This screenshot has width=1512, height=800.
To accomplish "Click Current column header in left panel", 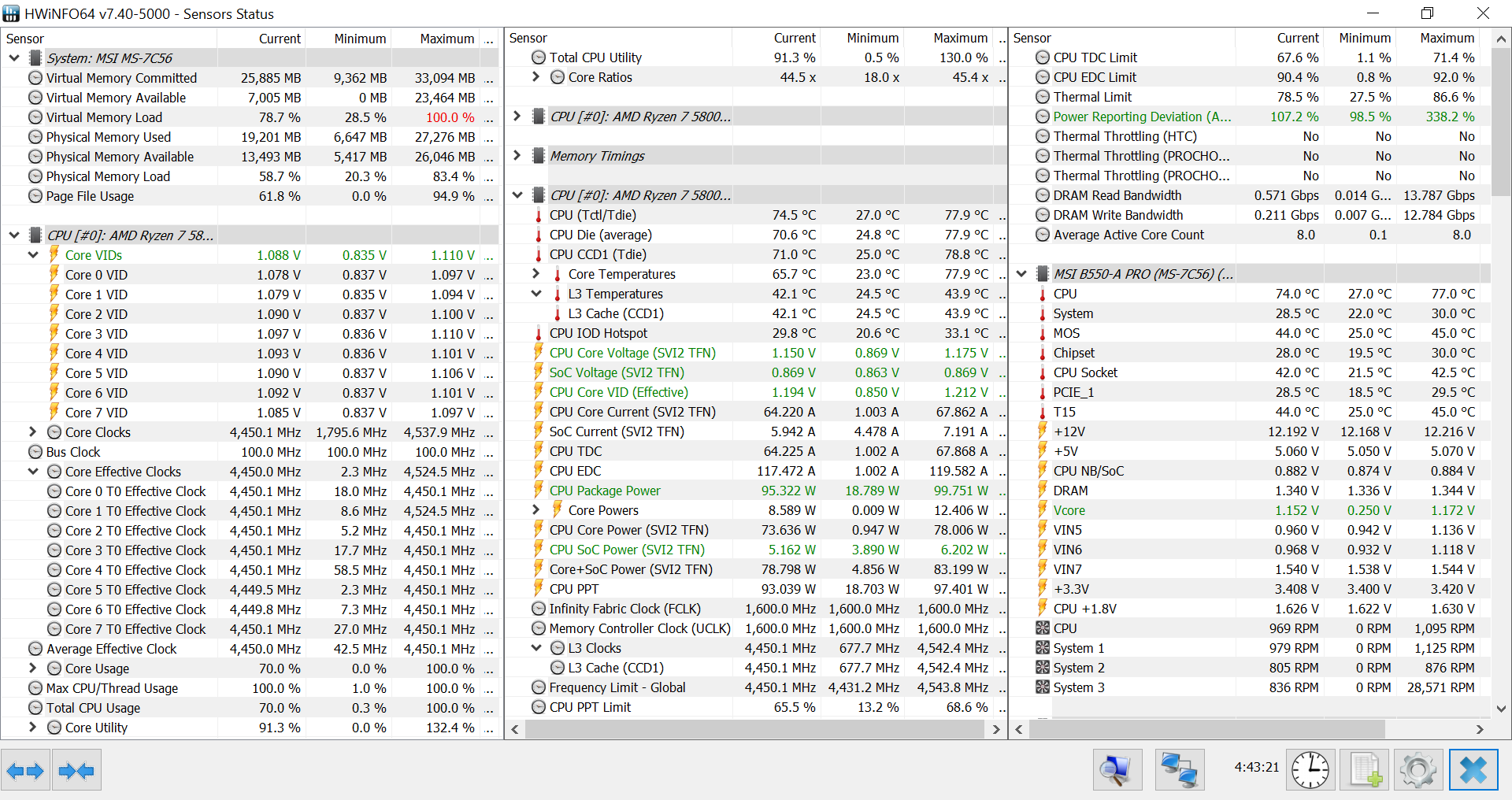I will click(261, 39).
